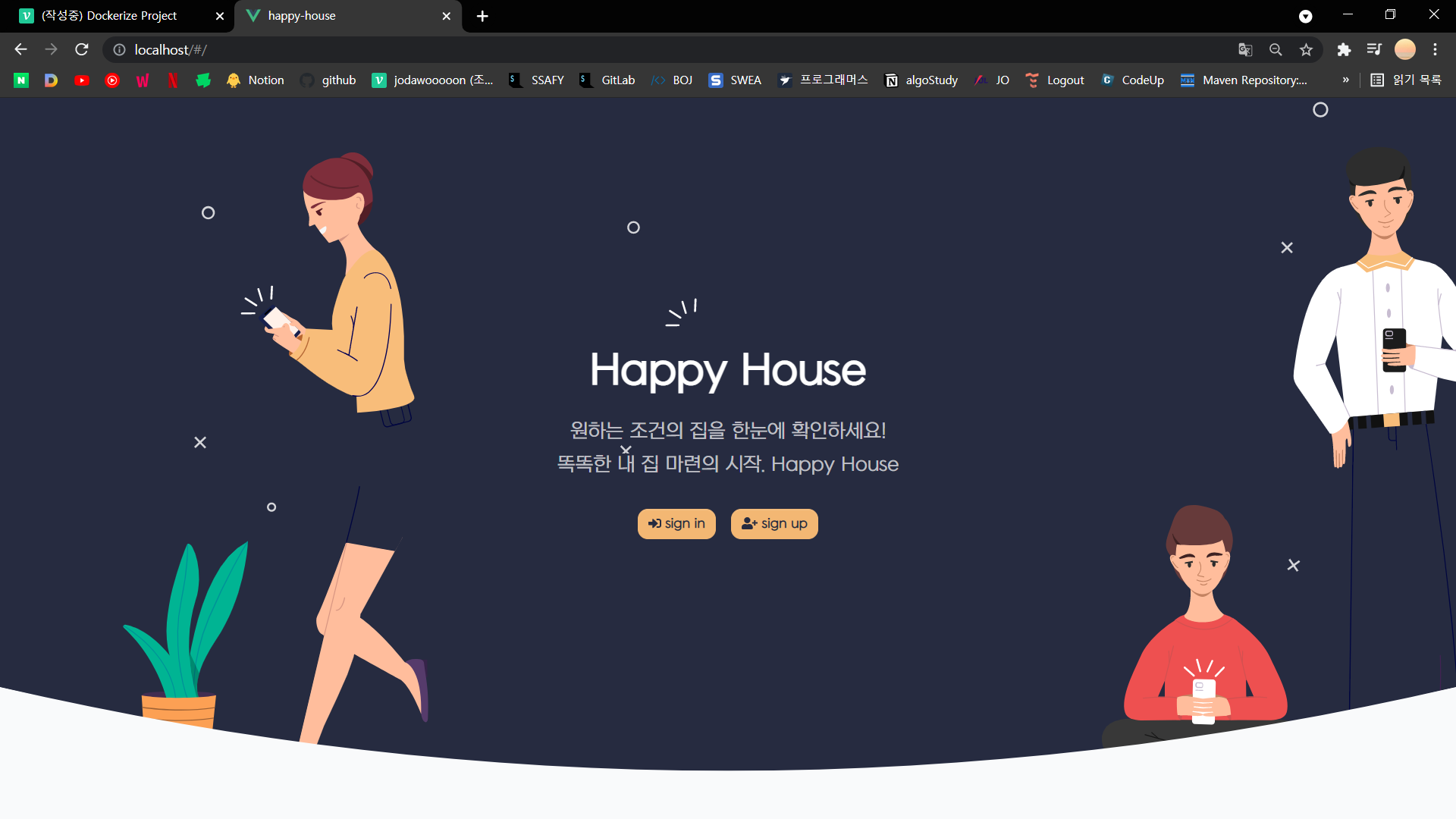The image size is (1456, 819).
Task: Open the media playback control icon
Action: 1375,49
